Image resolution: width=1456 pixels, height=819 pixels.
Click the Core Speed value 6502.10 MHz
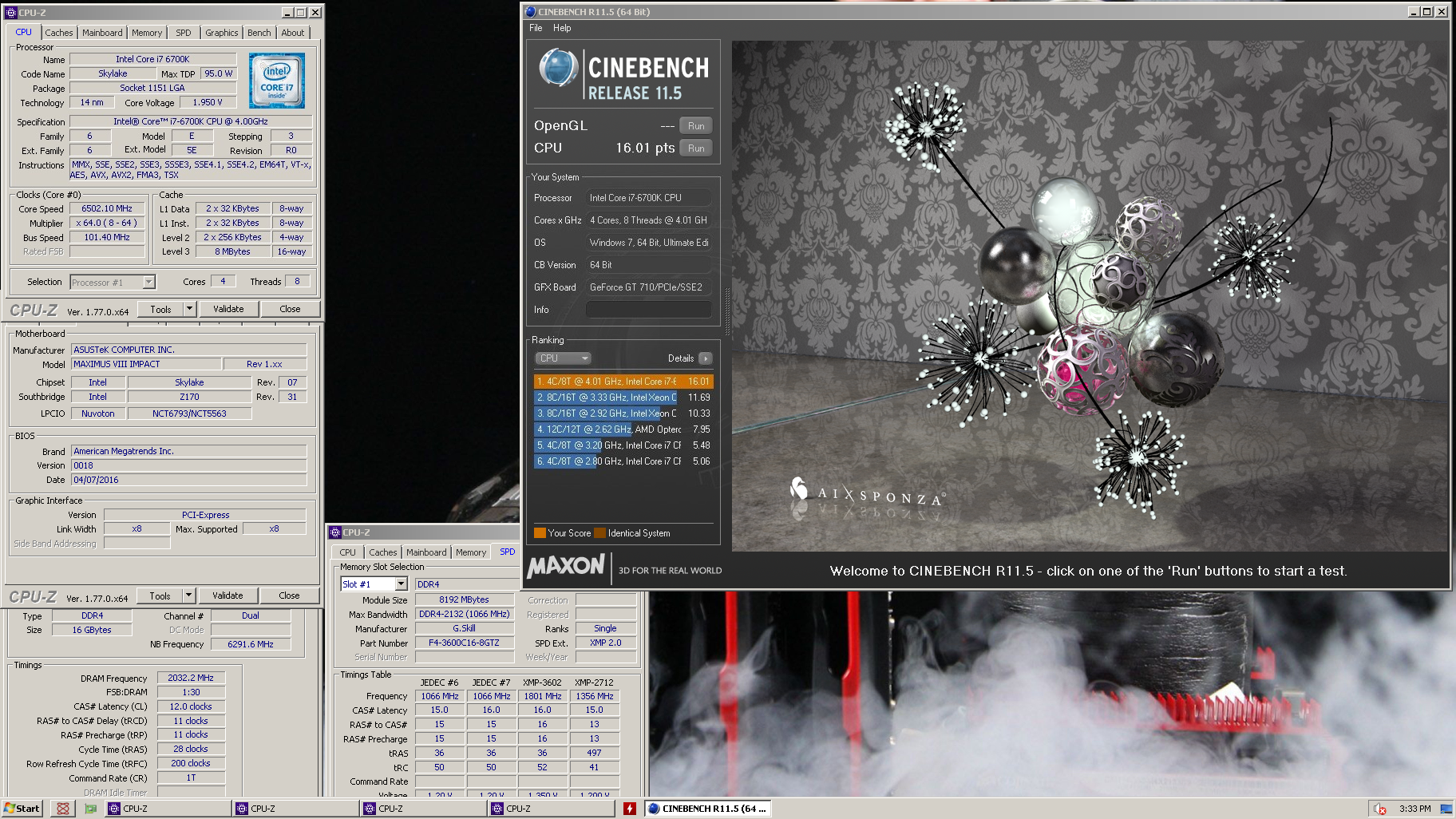pyautogui.click(x=107, y=209)
